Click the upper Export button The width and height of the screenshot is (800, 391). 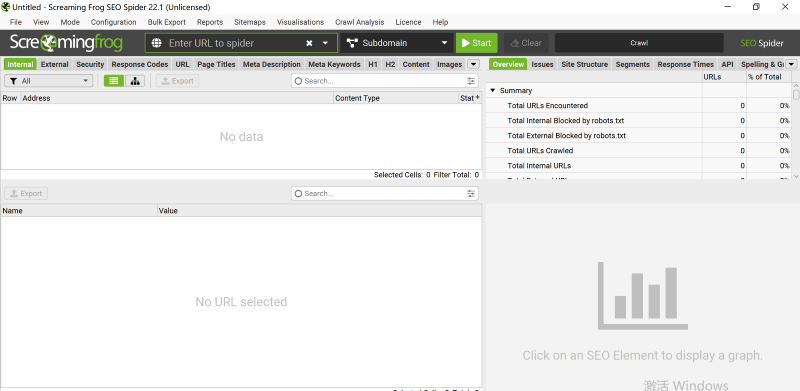(x=177, y=81)
